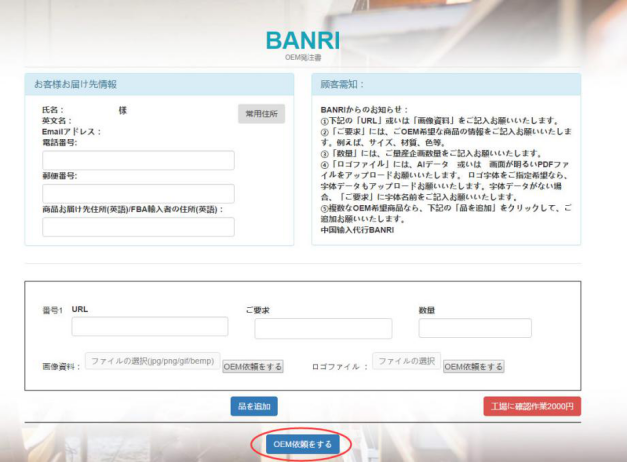Select the 商品お届け先住所 delivery address field
The height and width of the screenshot is (462, 627).
[138, 227]
